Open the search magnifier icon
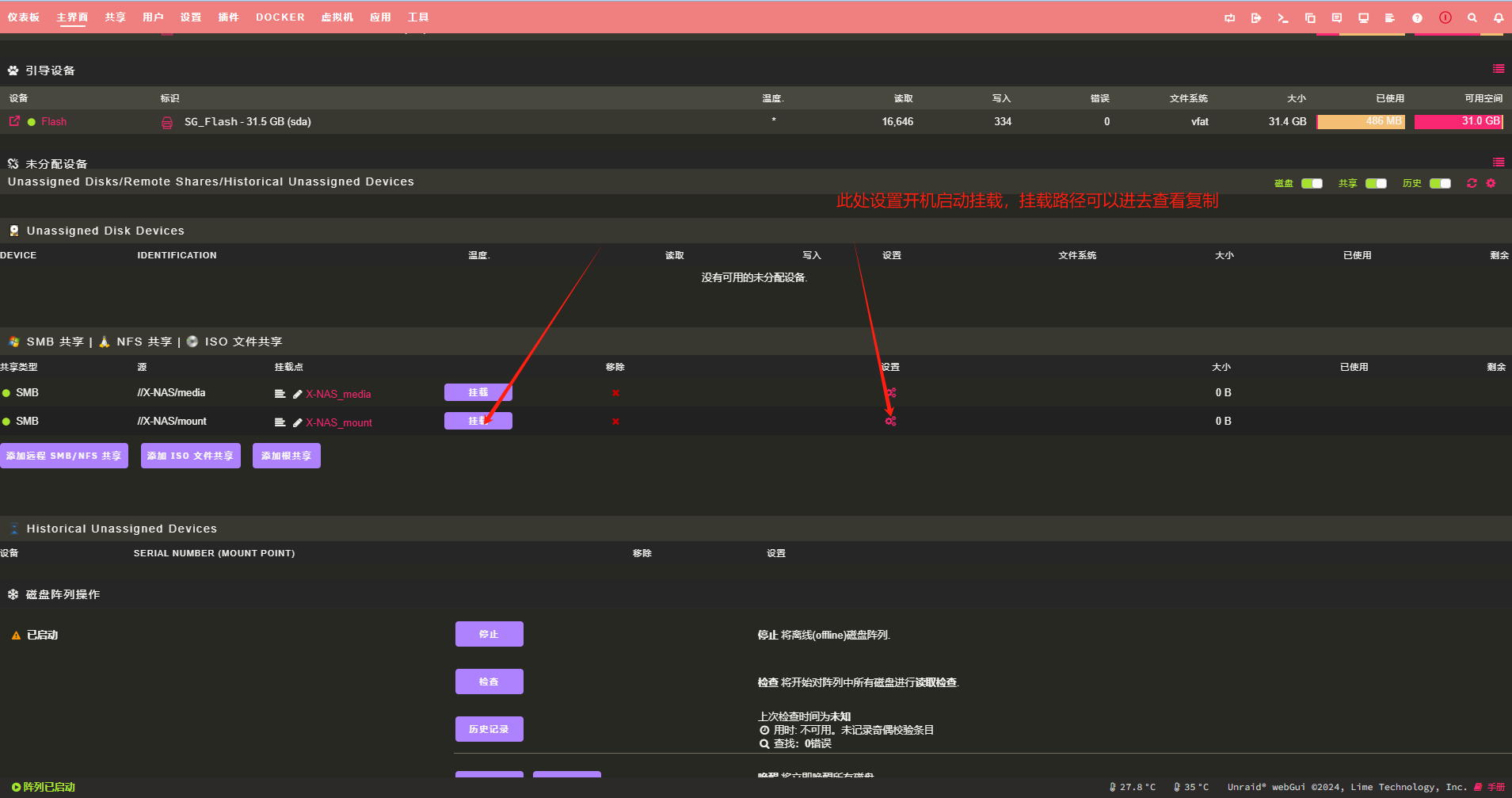Image resolution: width=1512 pixels, height=798 pixels. (x=1472, y=17)
